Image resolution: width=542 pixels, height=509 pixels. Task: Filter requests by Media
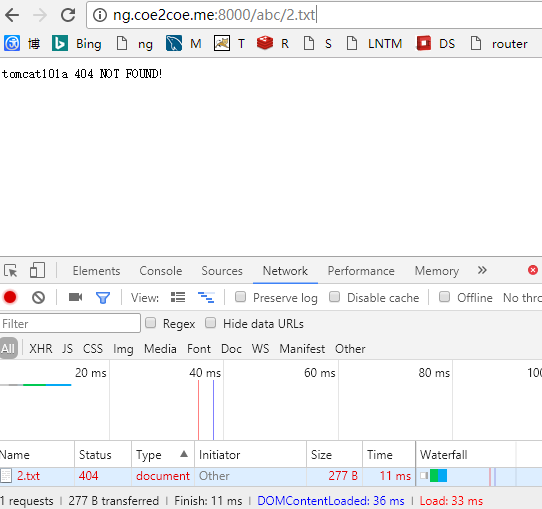pyautogui.click(x=160, y=349)
